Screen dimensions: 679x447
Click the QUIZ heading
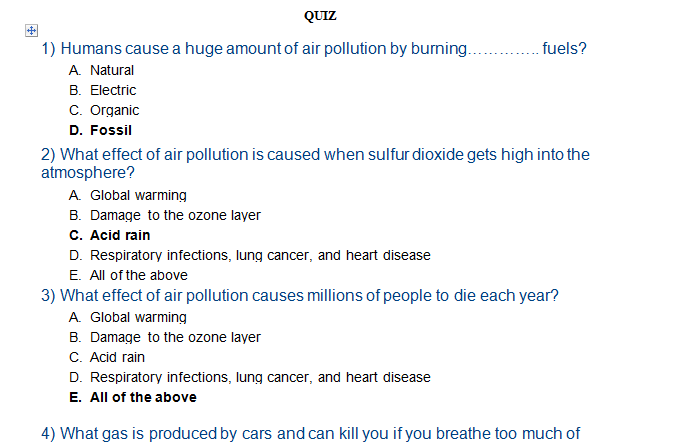coord(320,16)
